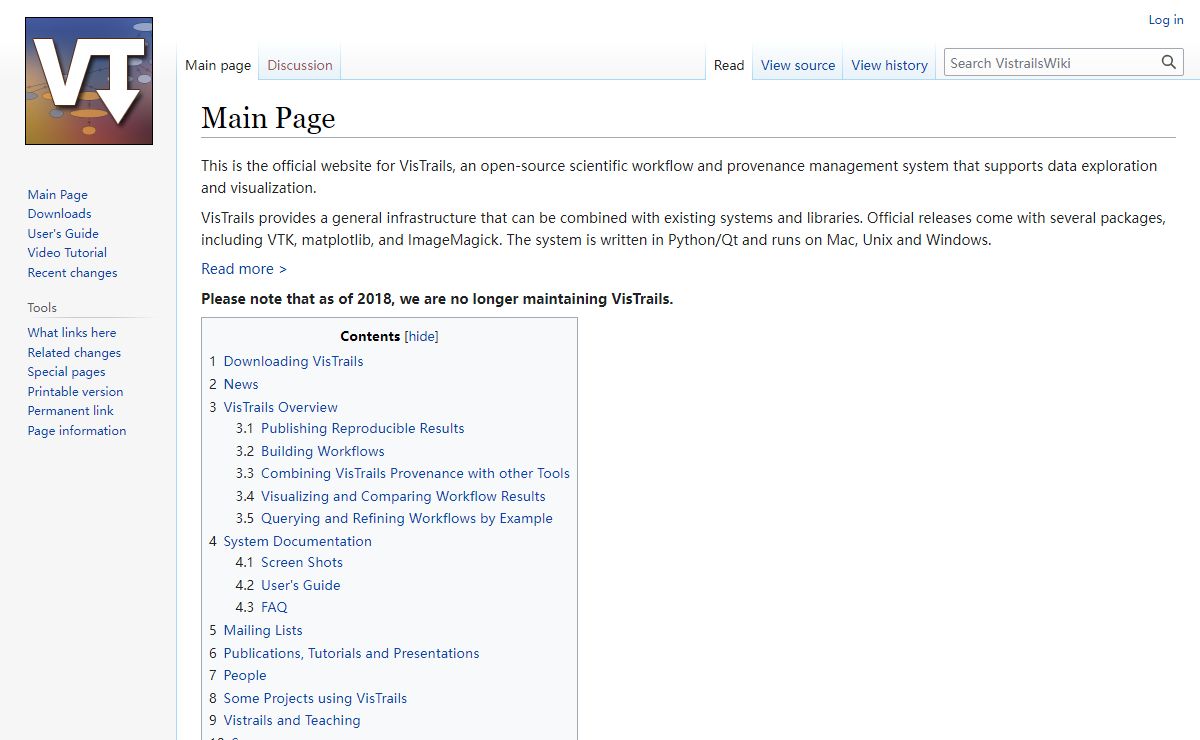Switch to the Discussion tab

pos(300,65)
